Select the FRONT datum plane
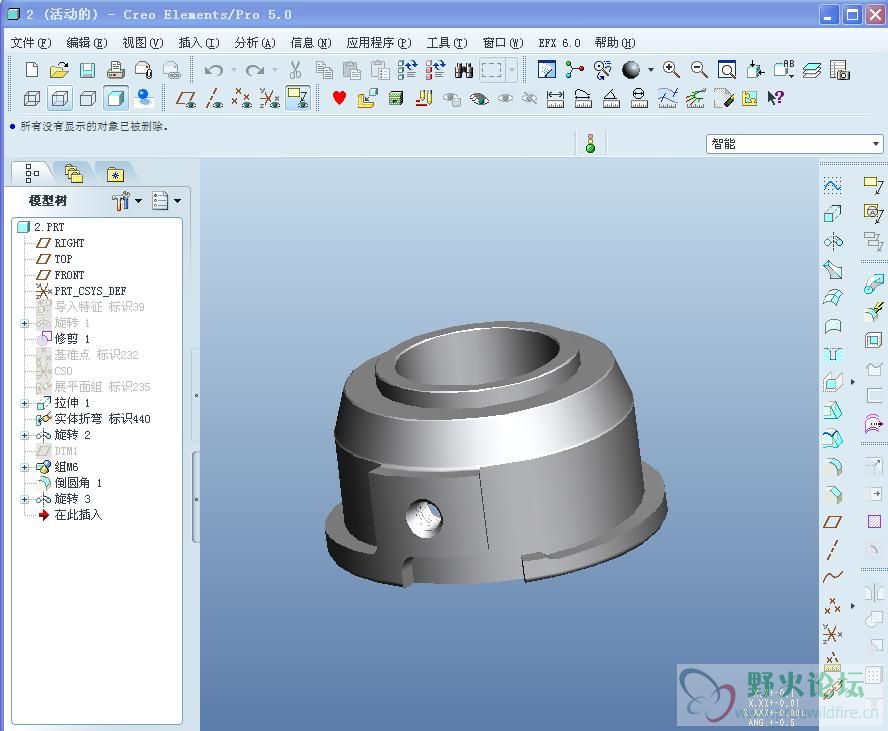This screenshot has height=731, width=888. point(69,275)
